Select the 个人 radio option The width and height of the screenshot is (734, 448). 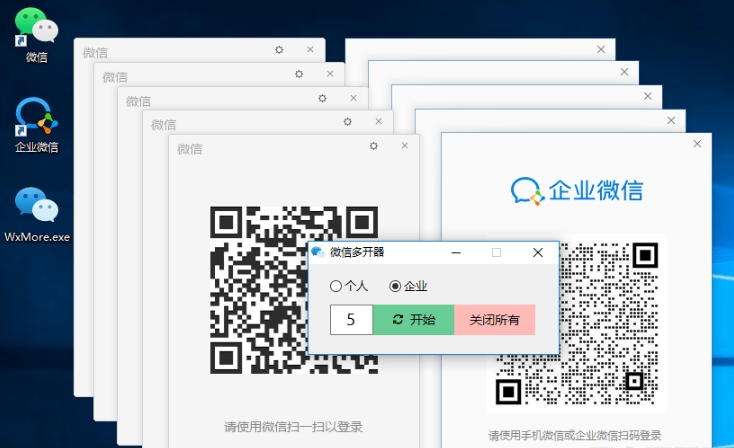(349, 286)
